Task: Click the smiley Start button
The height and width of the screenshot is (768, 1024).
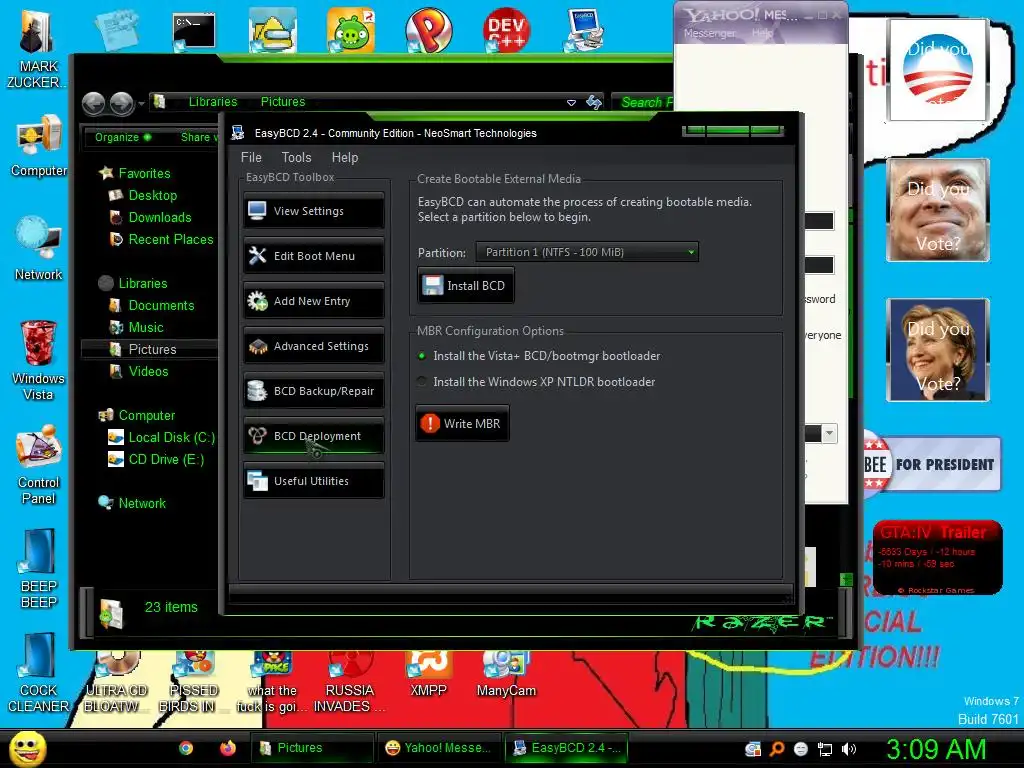Action: (28, 748)
